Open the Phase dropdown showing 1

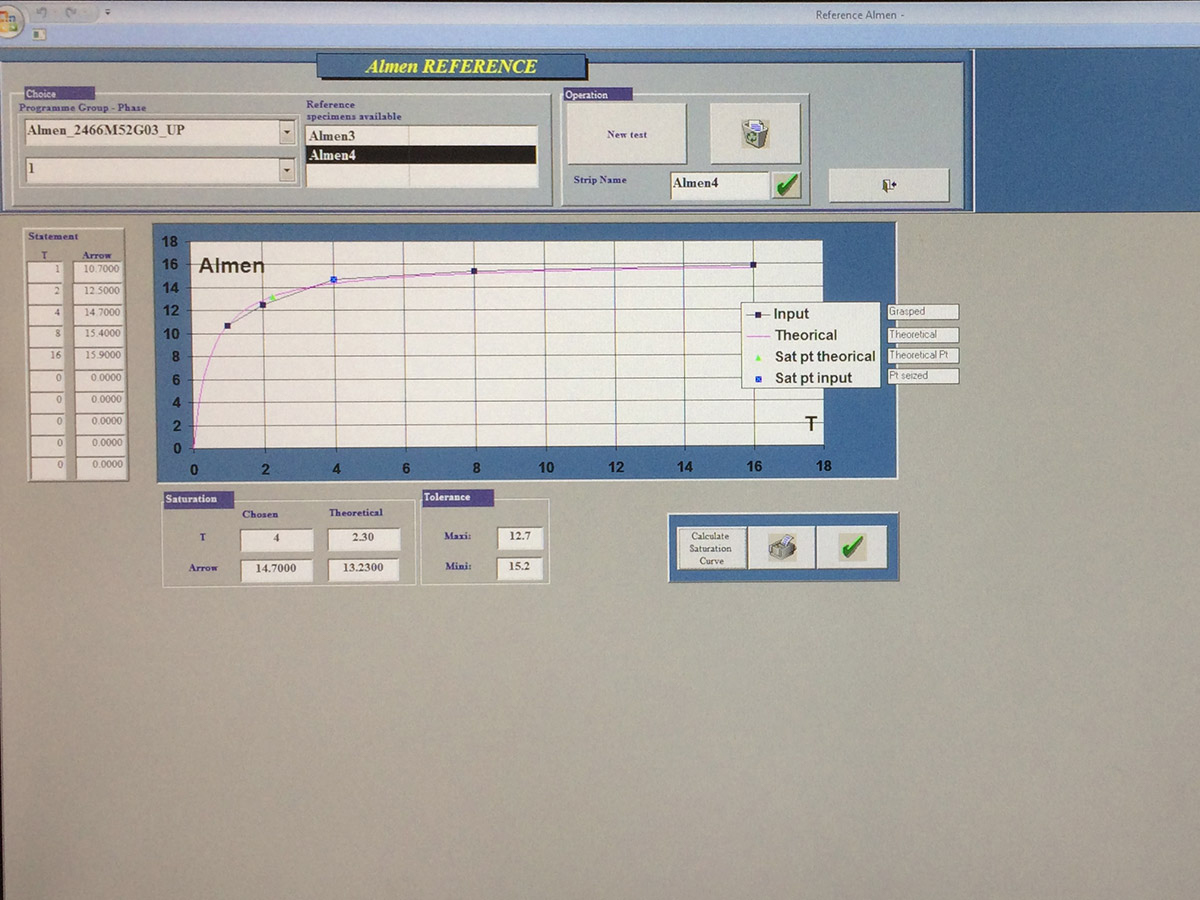[x=287, y=171]
